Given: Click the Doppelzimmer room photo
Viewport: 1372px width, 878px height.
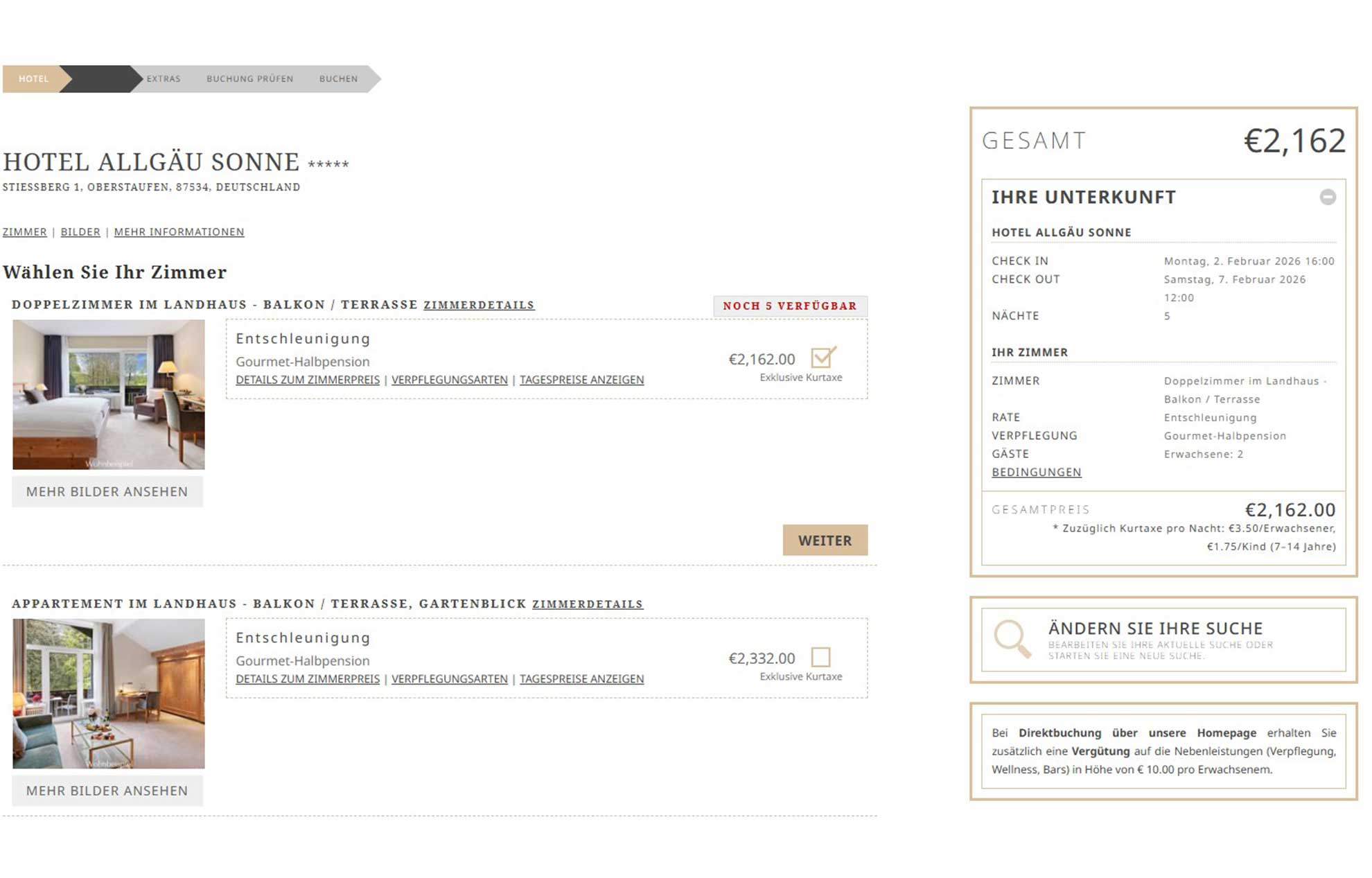Looking at the screenshot, I should 109,394.
